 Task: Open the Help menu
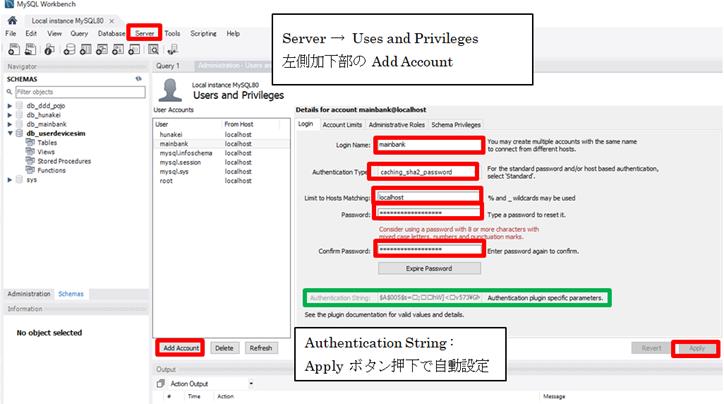click(x=233, y=33)
